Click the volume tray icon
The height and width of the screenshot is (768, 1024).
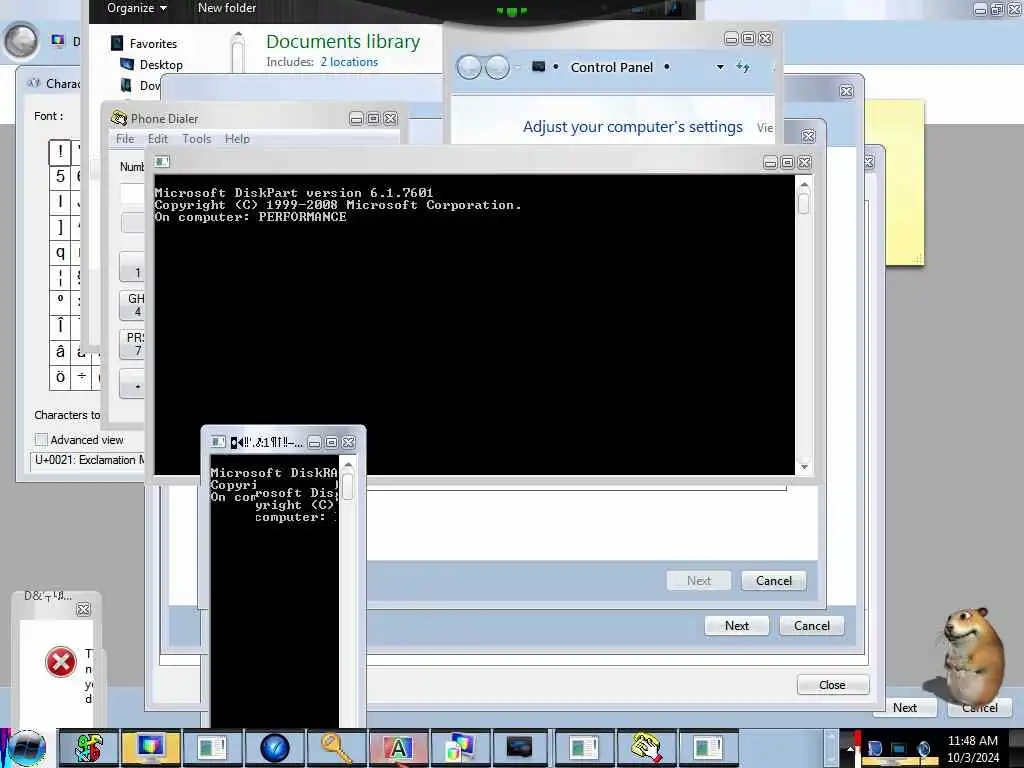[924, 748]
